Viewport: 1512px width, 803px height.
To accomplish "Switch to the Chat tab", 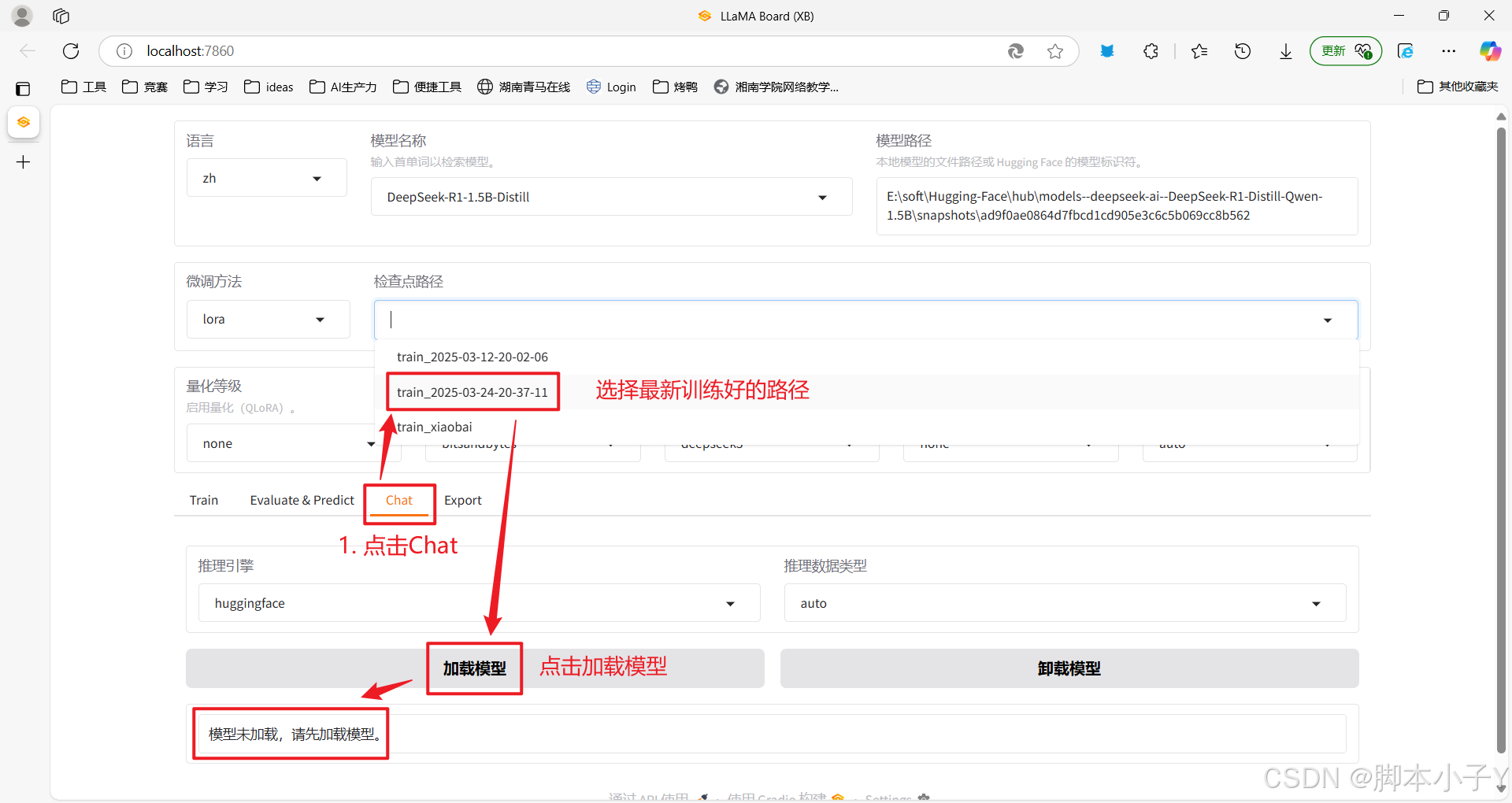I will [399, 500].
